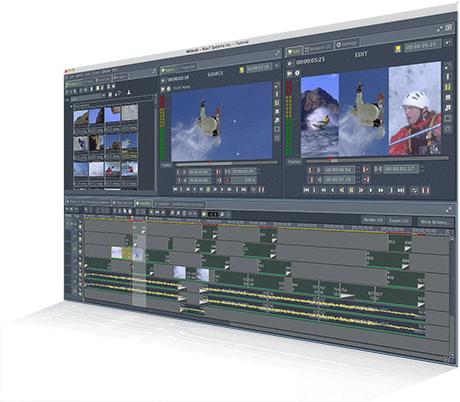
Task: Click the 00:00:05:25 timecode field at top right
Action: pos(422,45)
